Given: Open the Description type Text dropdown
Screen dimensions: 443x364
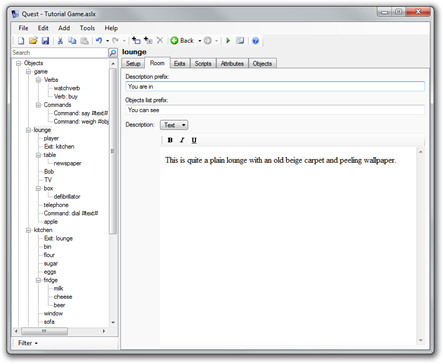Looking at the screenshot, I should pos(174,125).
